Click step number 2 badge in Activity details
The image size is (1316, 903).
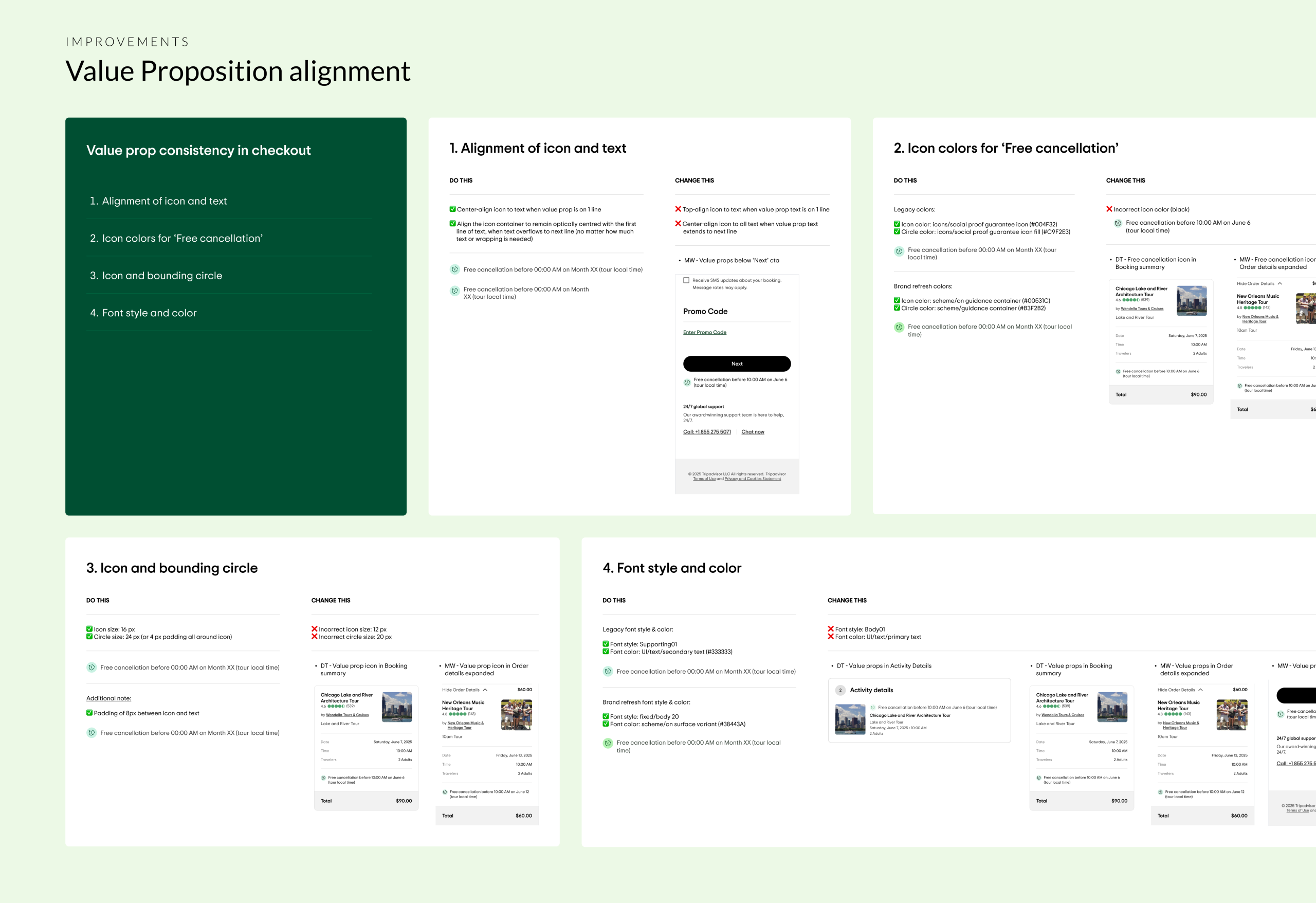click(x=840, y=690)
